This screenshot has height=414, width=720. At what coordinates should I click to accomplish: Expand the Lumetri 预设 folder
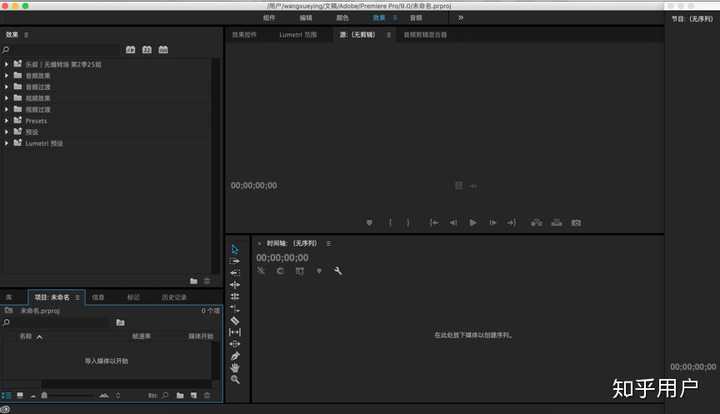point(6,143)
